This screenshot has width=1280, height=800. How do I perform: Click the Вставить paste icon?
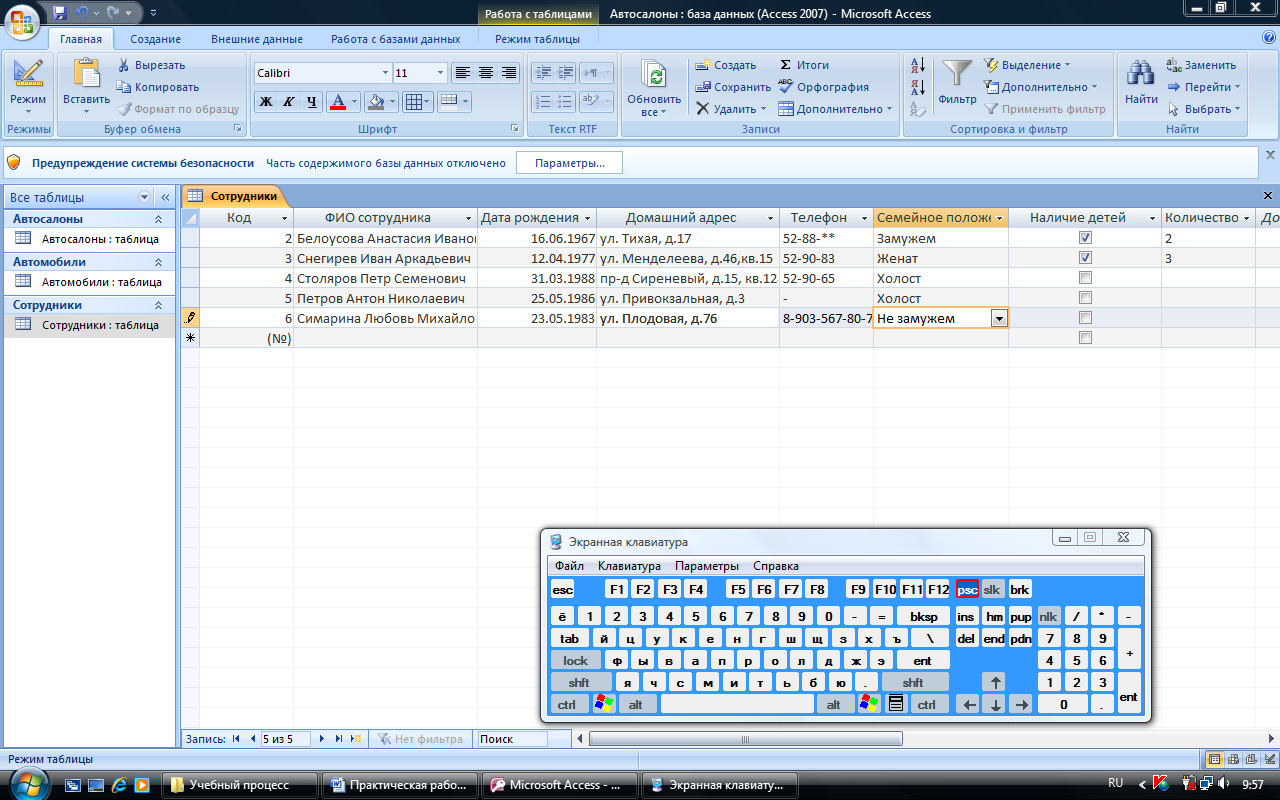click(x=87, y=75)
